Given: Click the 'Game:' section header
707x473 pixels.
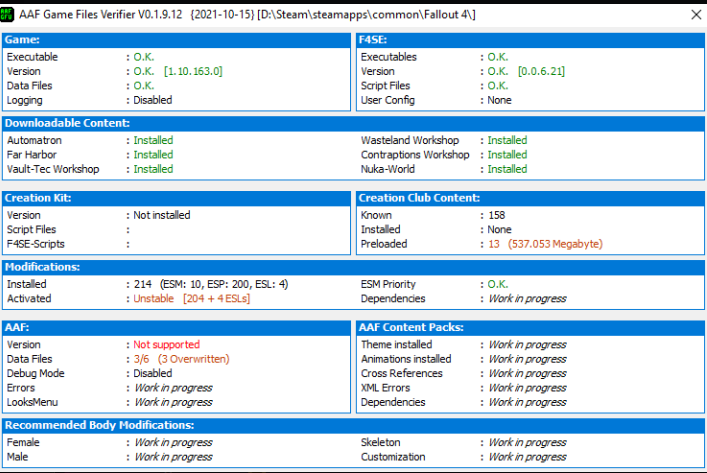Looking at the screenshot, I should click(x=176, y=40).
